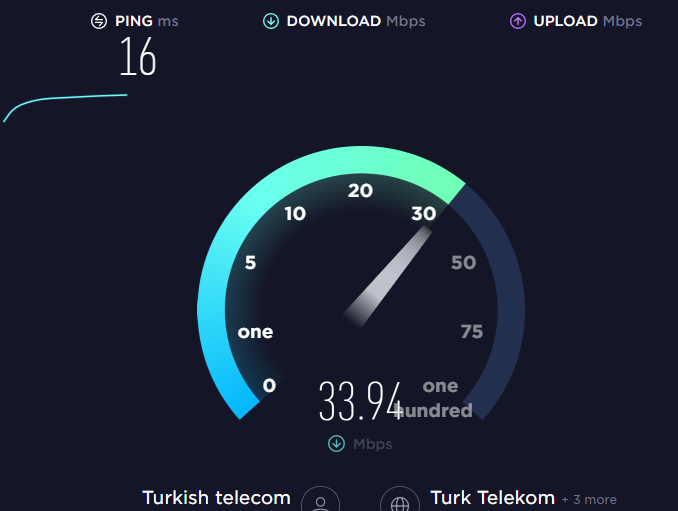Image resolution: width=678 pixels, height=511 pixels.
Task: Click the 20 mark on the gauge
Action: [360, 191]
